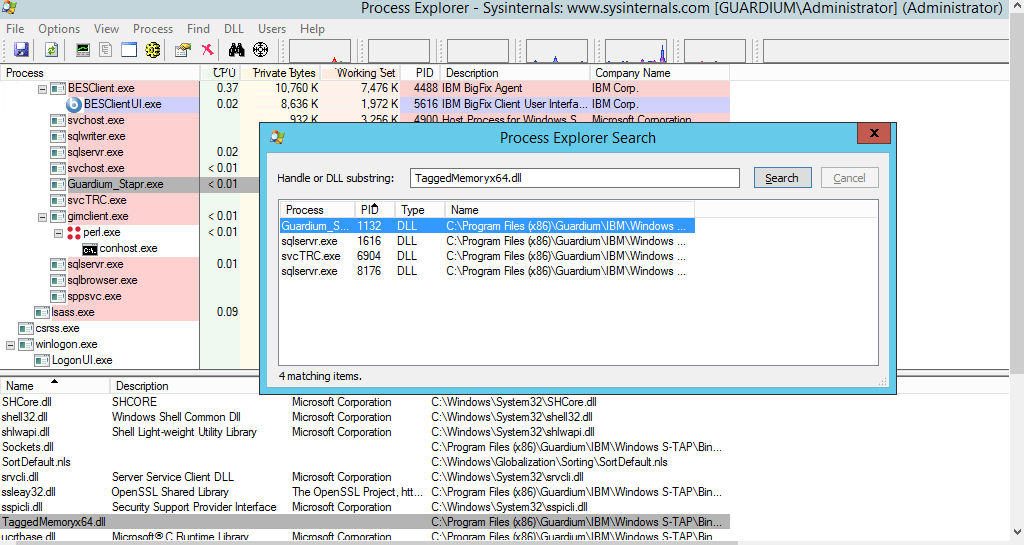Click the Cancel button in the dialog
This screenshot has width=1024, height=545.
click(849, 178)
